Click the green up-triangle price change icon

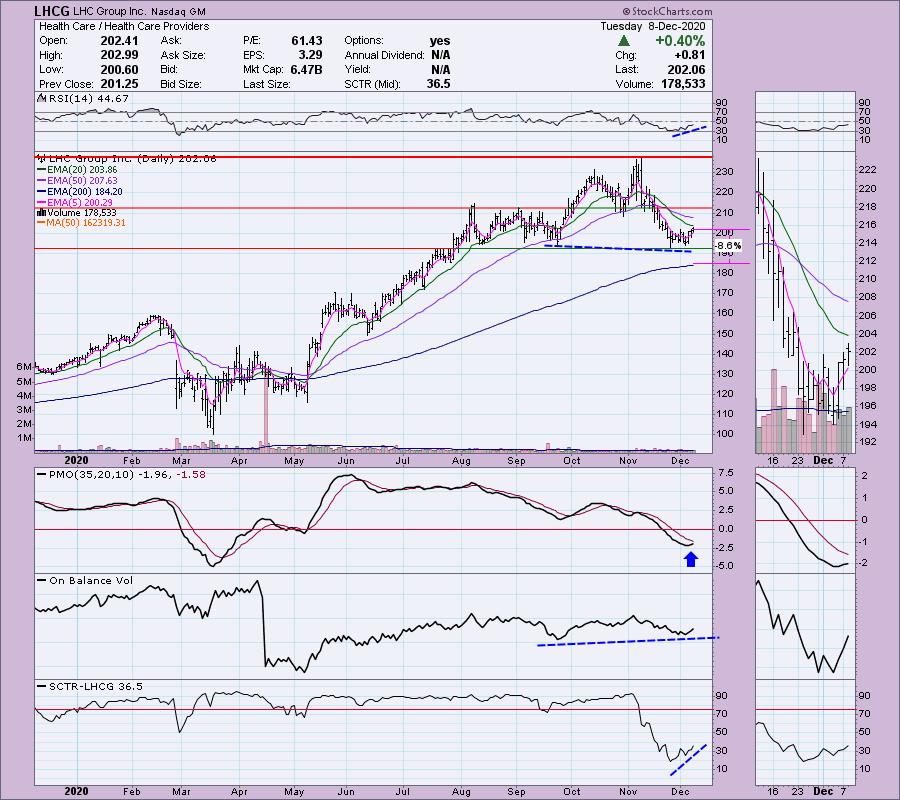tap(624, 41)
